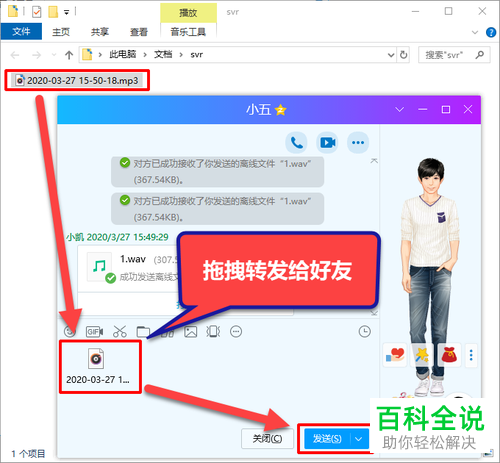Click the 关闭(C) button
The width and height of the screenshot is (500, 463).
(267, 439)
